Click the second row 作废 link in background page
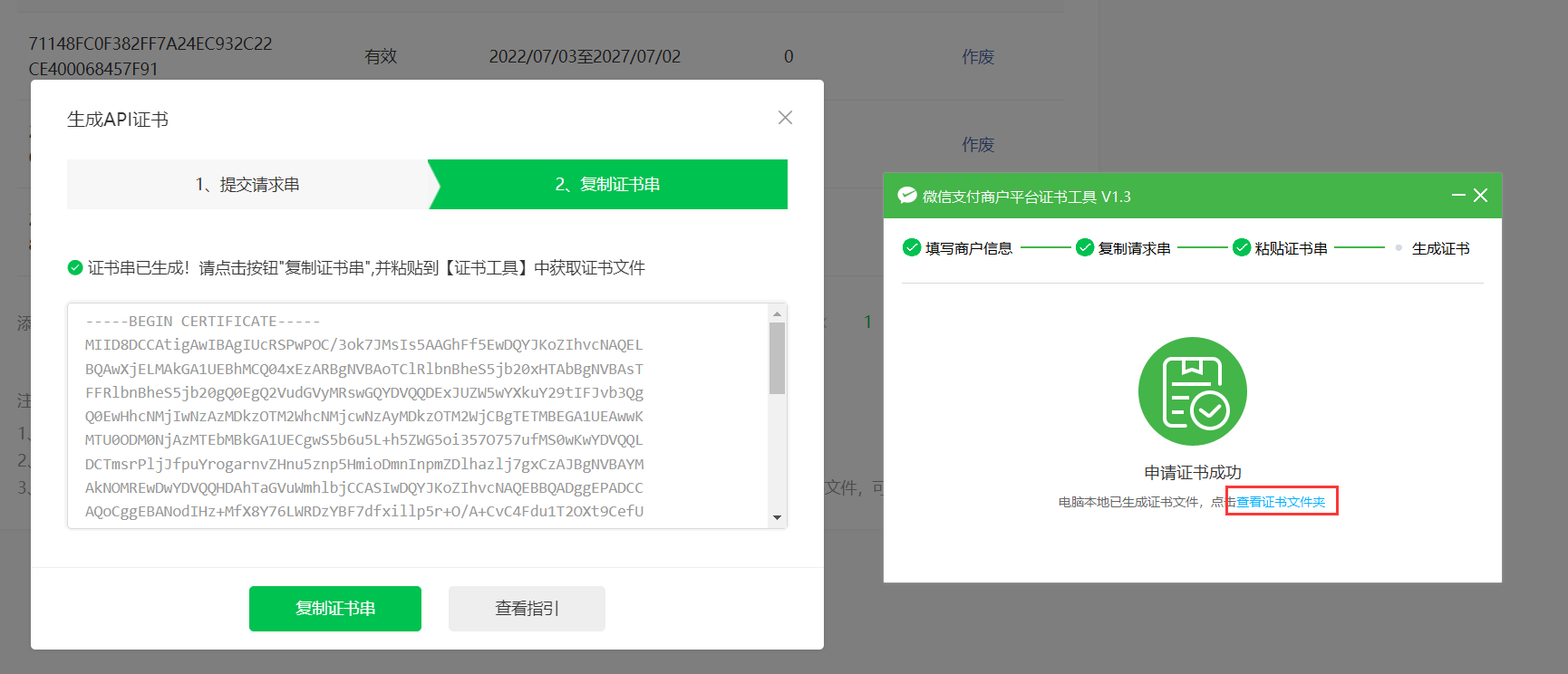The image size is (1568, 674). 978,145
